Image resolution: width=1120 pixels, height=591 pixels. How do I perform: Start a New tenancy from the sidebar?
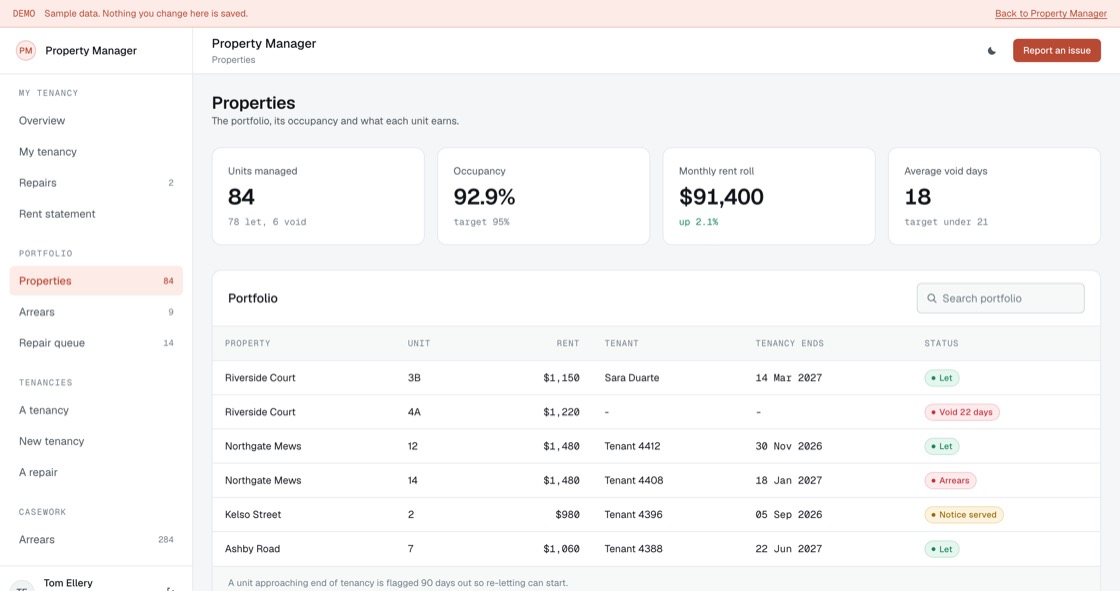pos(96,441)
